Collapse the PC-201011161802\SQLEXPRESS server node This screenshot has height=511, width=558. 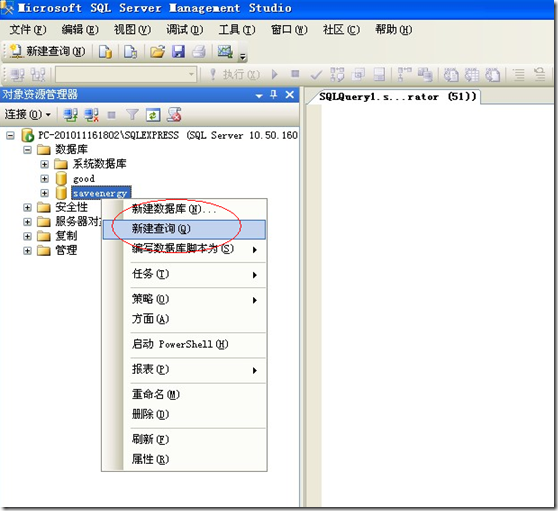coord(11,136)
